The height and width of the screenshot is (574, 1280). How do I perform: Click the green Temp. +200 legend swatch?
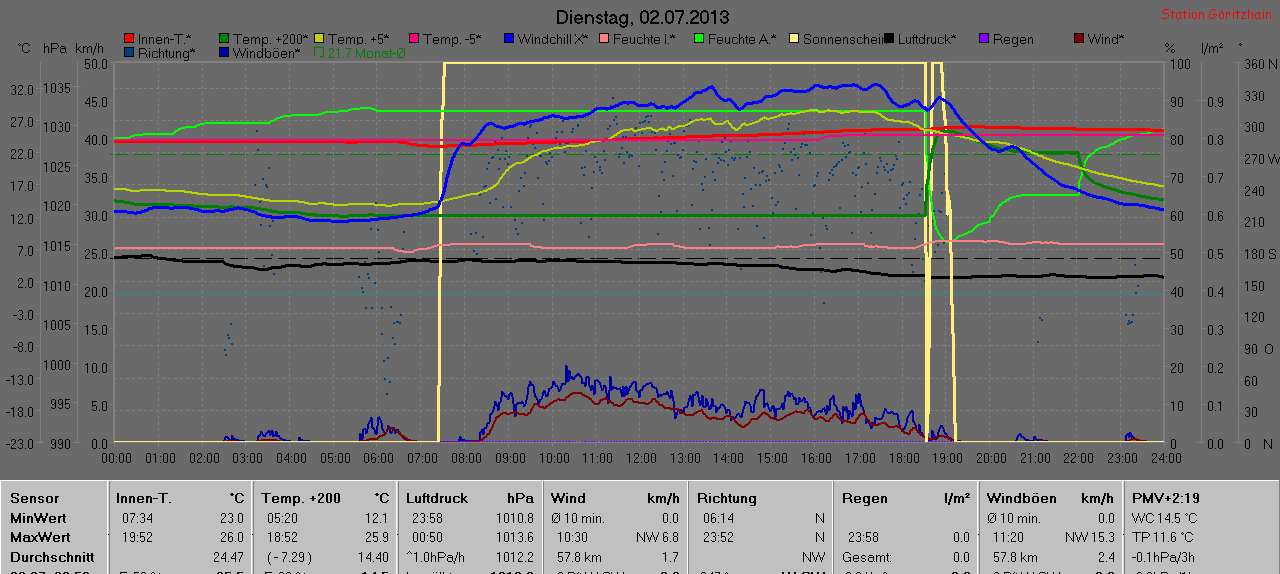point(224,39)
